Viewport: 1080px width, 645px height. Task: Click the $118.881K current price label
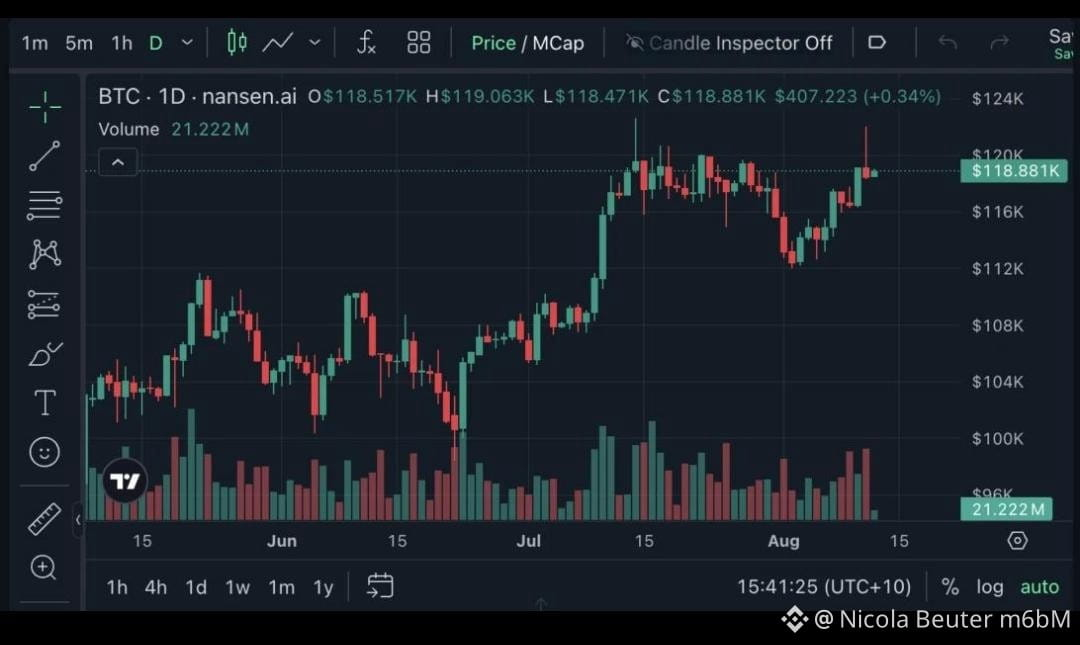coord(1014,170)
